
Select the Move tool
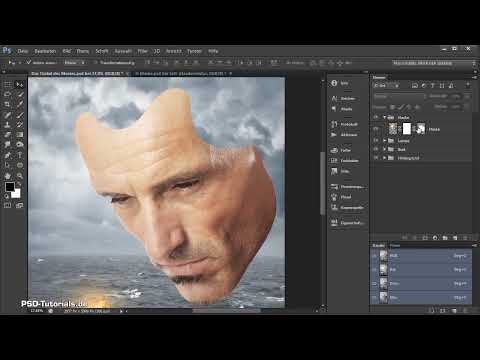coord(20,85)
